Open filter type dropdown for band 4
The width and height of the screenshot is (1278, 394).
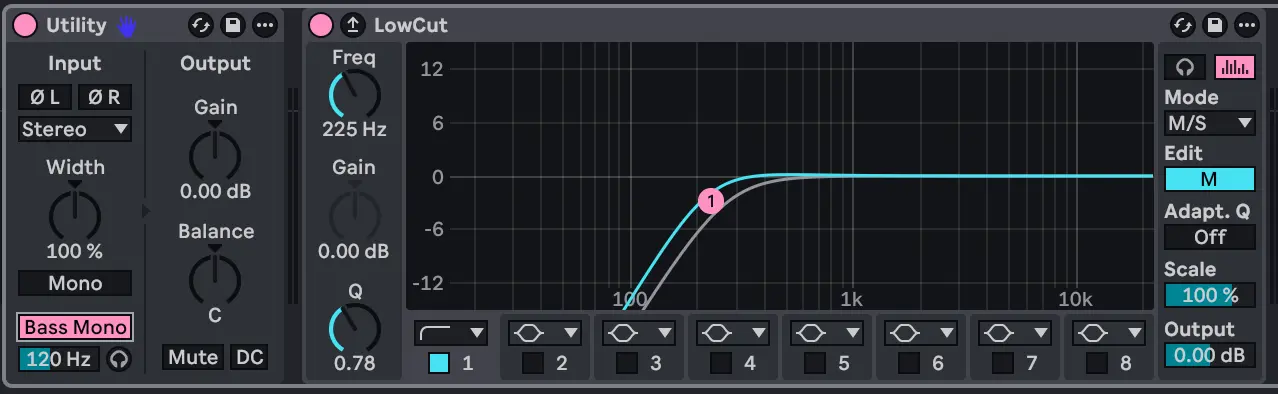click(732, 332)
